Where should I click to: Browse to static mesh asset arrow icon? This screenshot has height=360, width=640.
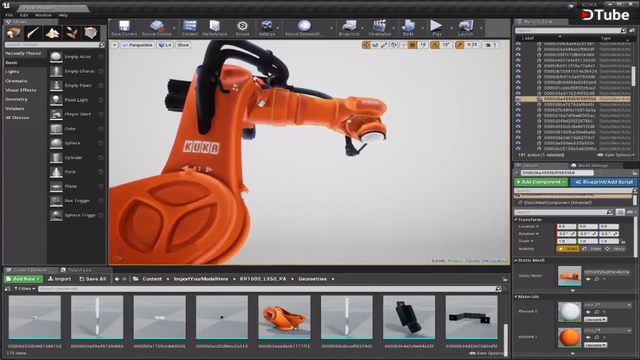pyautogui.click(x=588, y=279)
